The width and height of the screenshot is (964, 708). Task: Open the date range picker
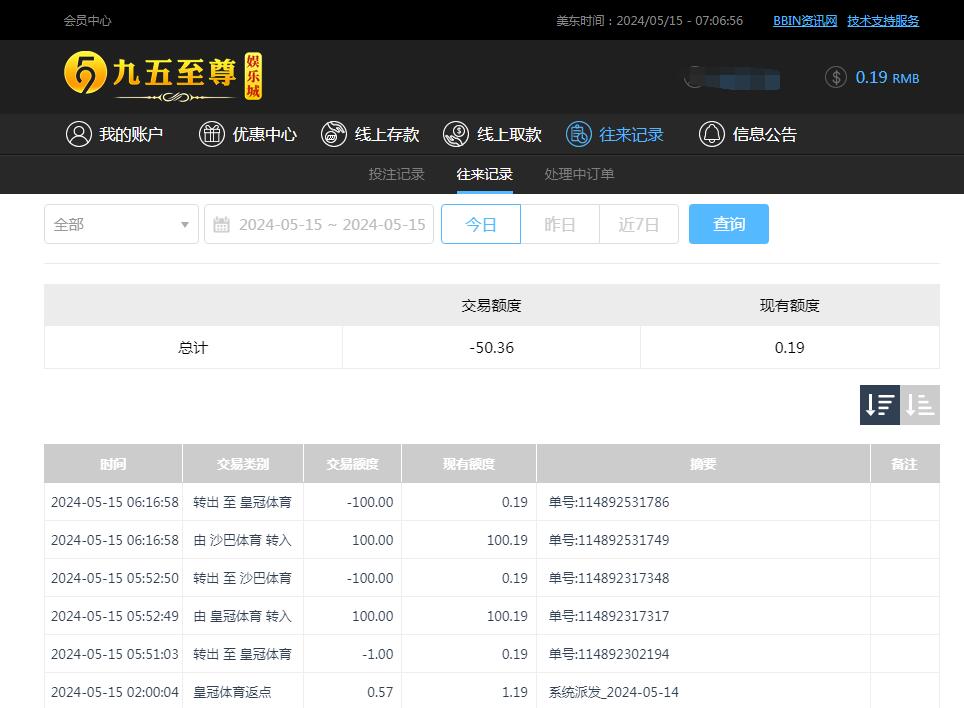319,224
